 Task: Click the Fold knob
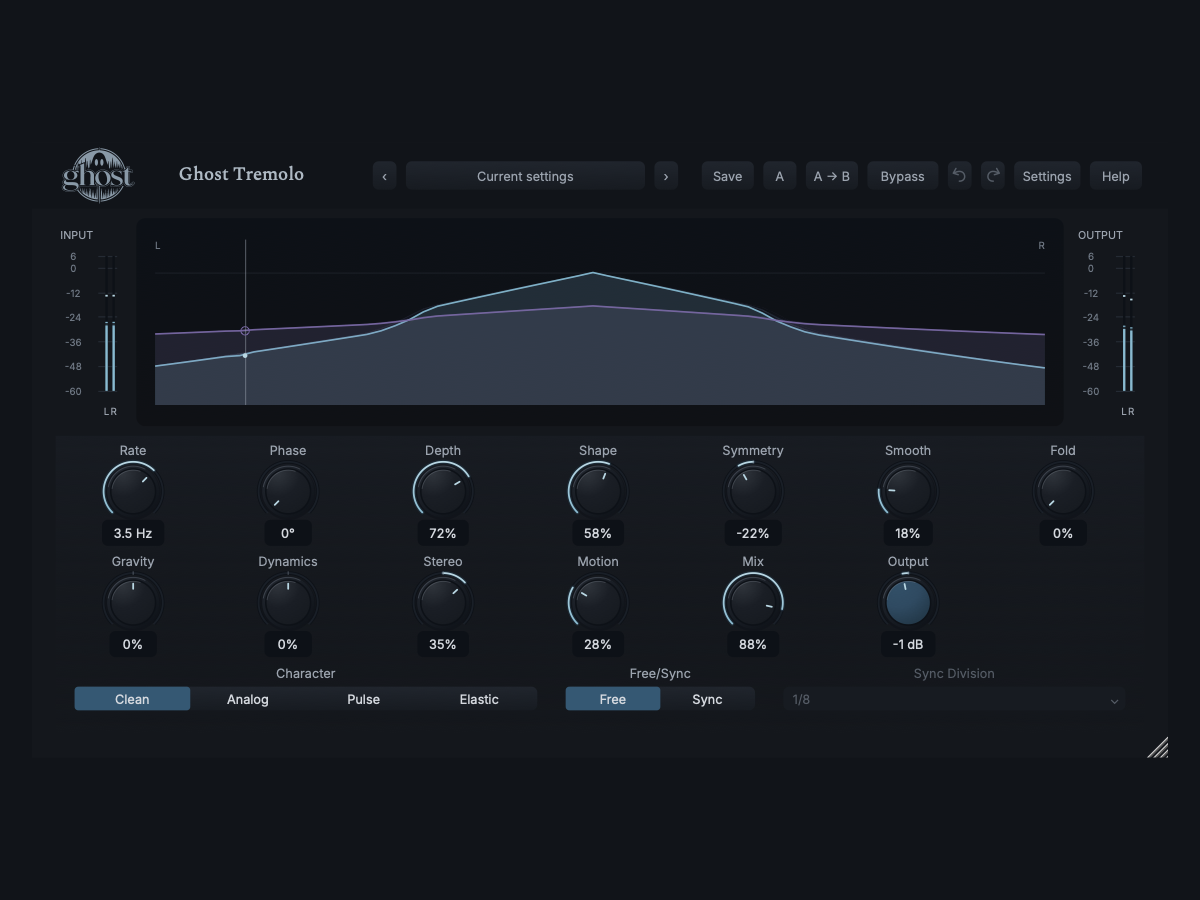pyautogui.click(x=1063, y=491)
